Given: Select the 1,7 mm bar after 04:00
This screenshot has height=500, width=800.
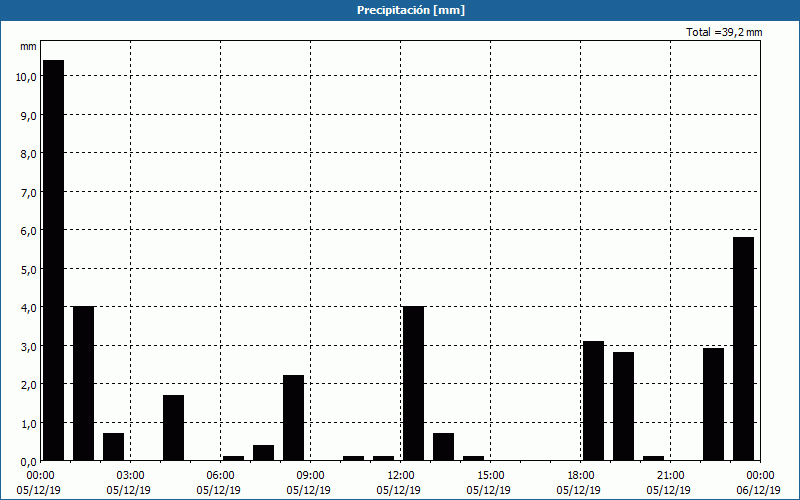Looking at the screenshot, I should pyautogui.click(x=173, y=428).
